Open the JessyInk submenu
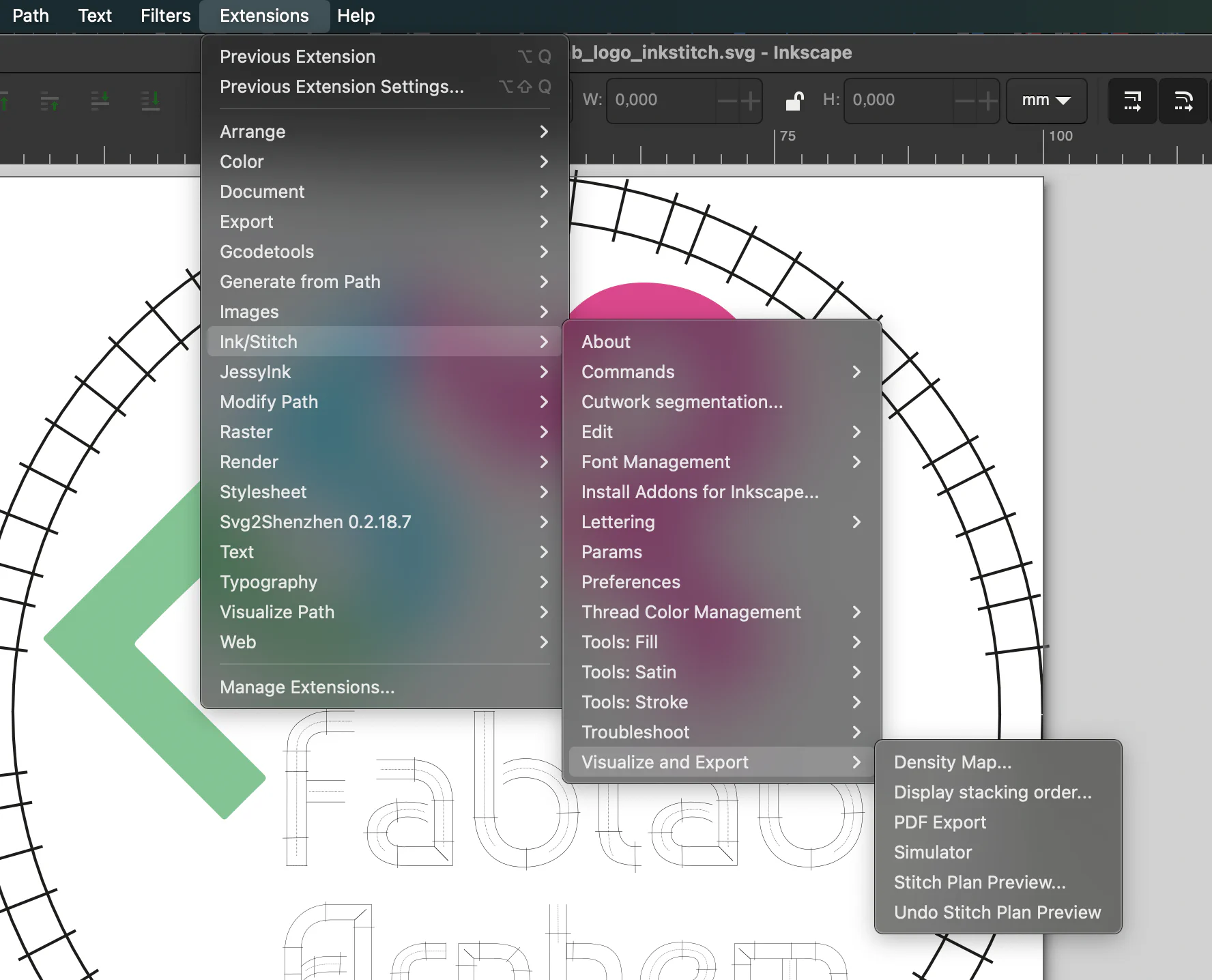The width and height of the screenshot is (1212, 980). [385, 372]
